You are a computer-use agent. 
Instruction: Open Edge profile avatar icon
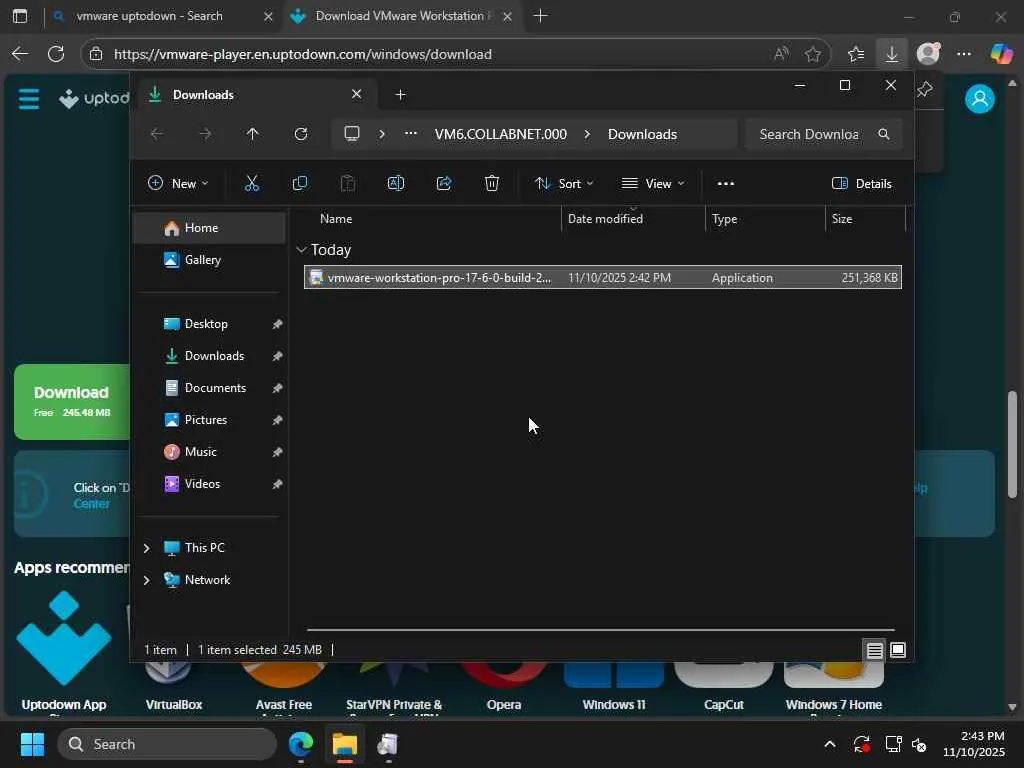coord(928,54)
